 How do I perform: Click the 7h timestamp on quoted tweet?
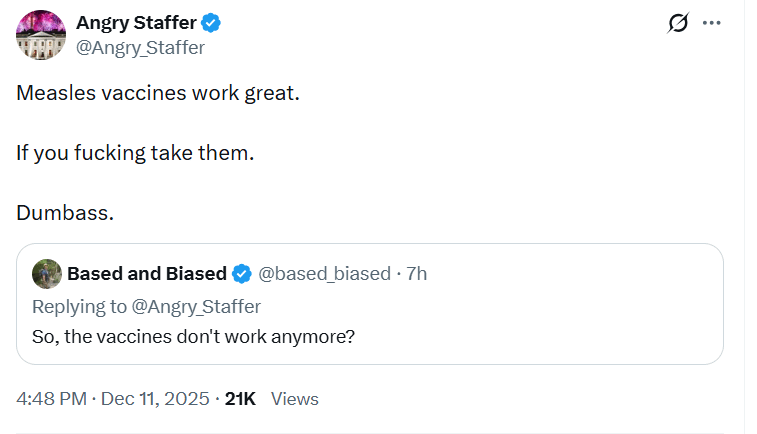[x=416, y=273]
